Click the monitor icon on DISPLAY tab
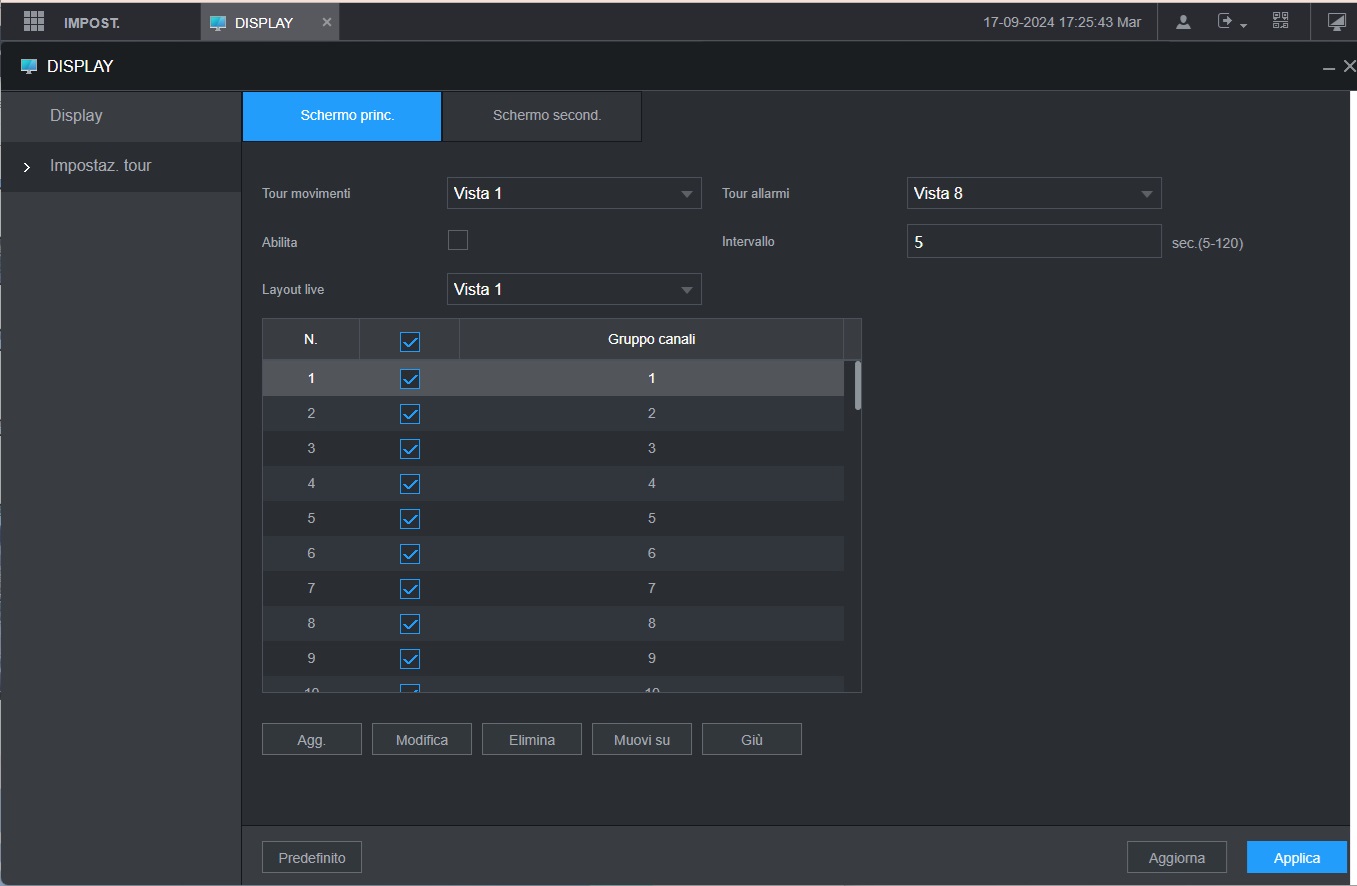 (218, 22)
